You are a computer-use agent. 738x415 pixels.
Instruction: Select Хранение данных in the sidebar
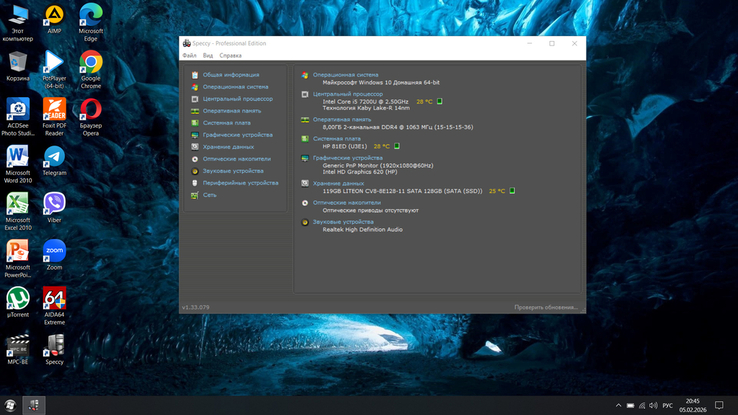coord(228,147)
